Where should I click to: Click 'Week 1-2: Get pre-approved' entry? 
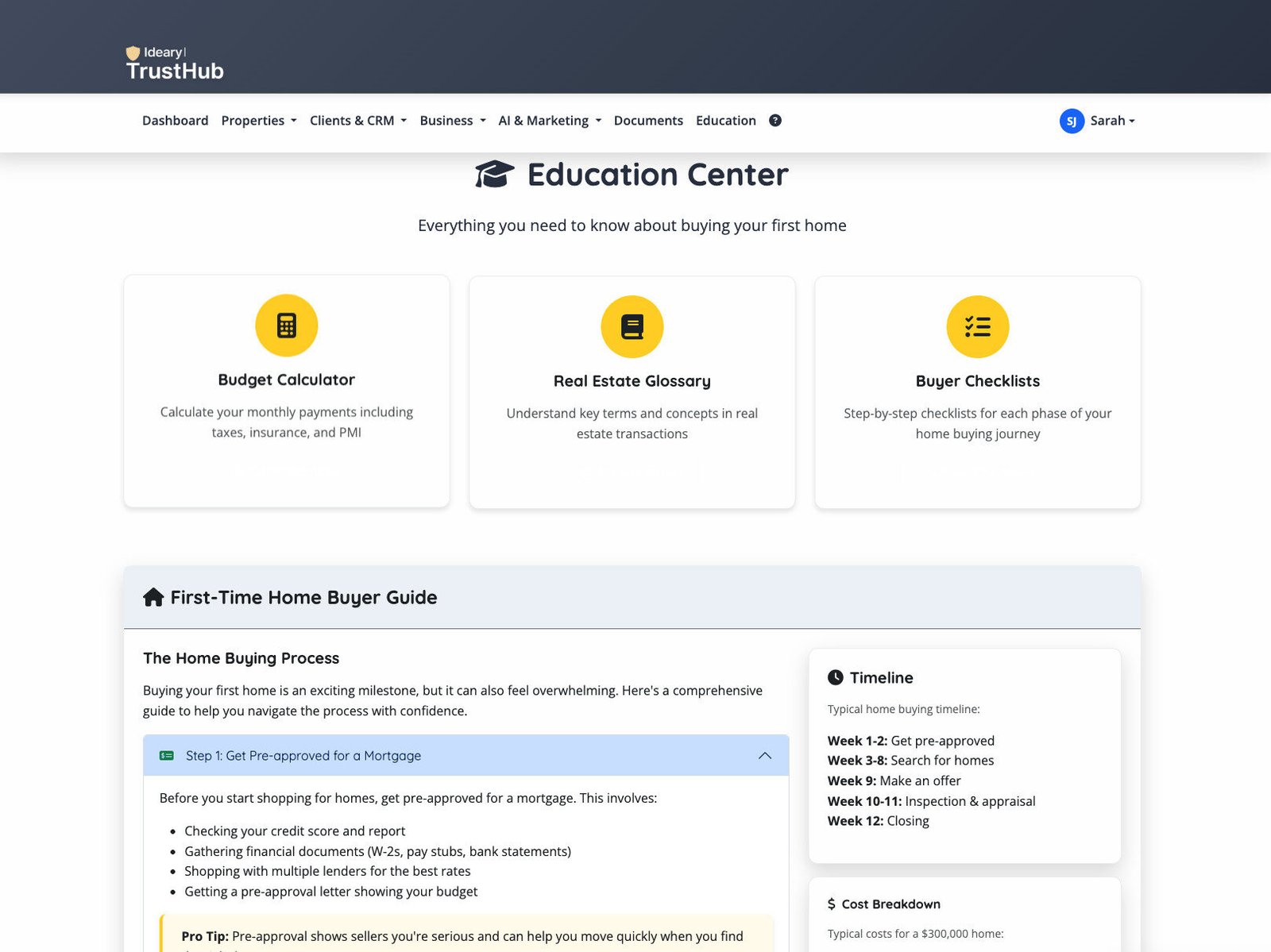pyautogui.click(x=911, y=741)
